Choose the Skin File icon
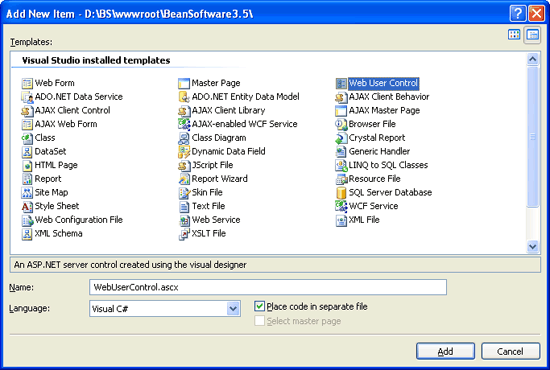This screenshot has width=550, height=370. pyautogui.click(x=184, y=193)
